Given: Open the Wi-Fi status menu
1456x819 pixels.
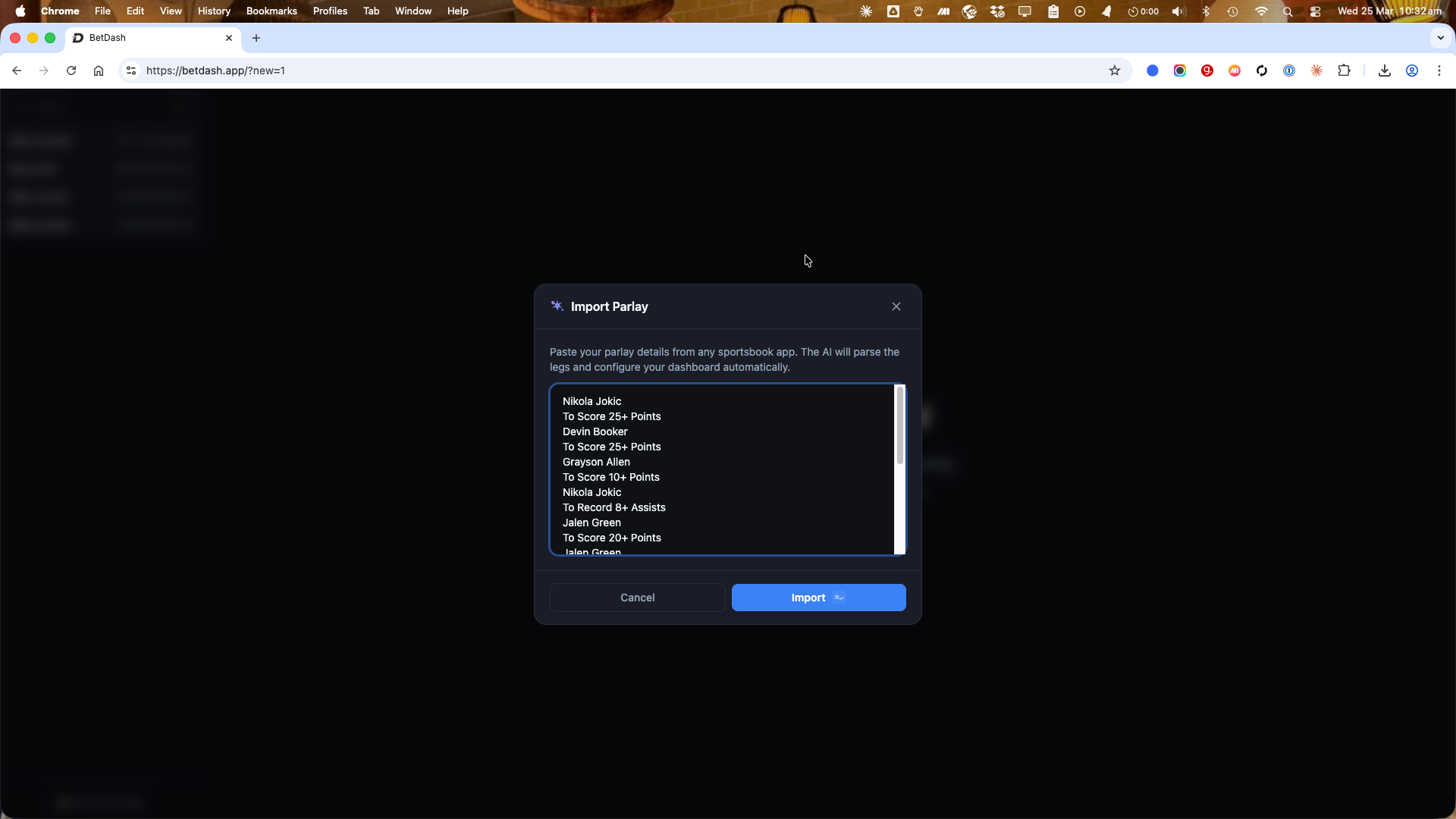Looking at the screenshot, I should (x=1261, y=11).
